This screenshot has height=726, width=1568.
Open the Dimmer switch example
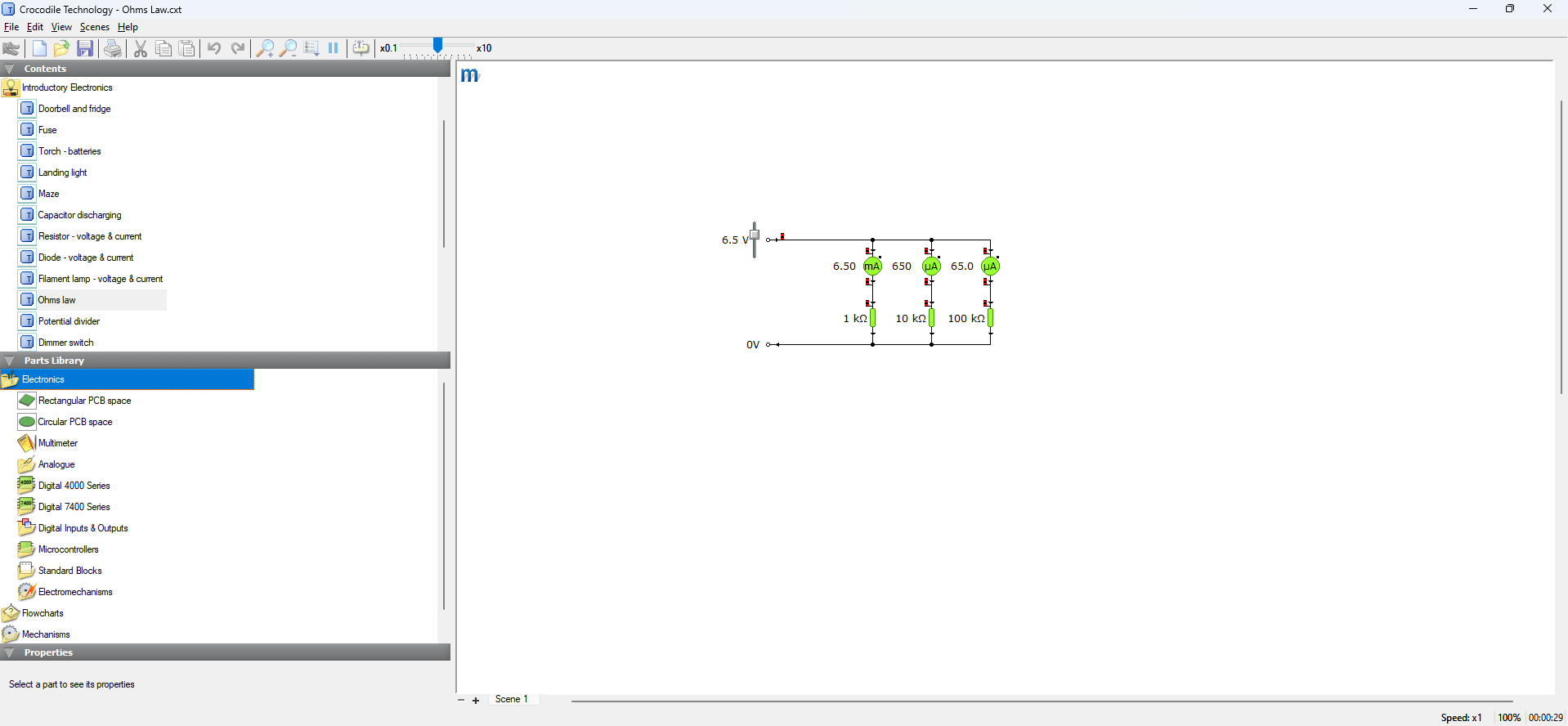tap(56, 343)
